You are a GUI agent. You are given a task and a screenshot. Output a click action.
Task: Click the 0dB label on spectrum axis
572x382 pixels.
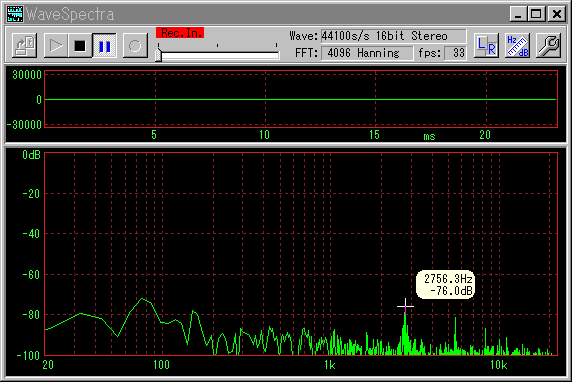(x=31, y=155)
